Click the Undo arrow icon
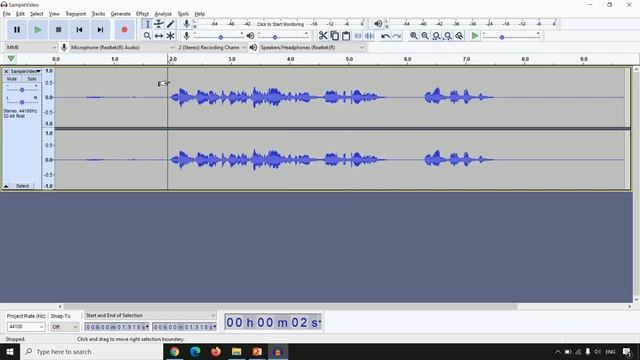640x360 pixels. click(385, 36)
